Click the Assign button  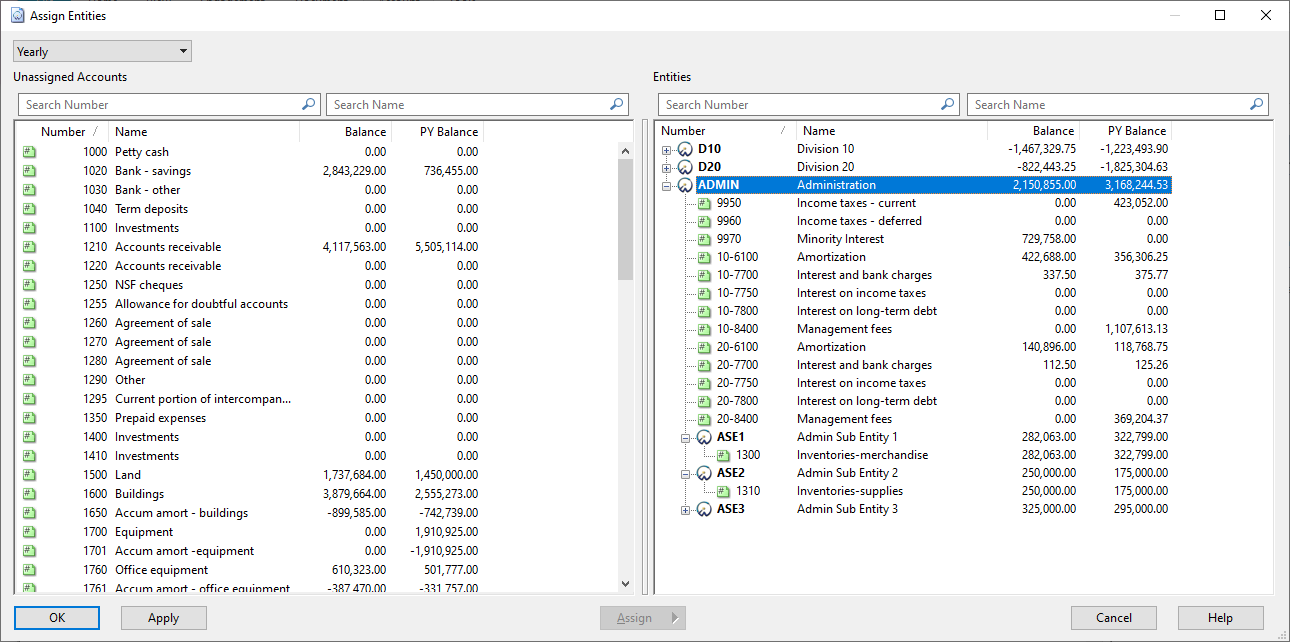coord(643,618)
